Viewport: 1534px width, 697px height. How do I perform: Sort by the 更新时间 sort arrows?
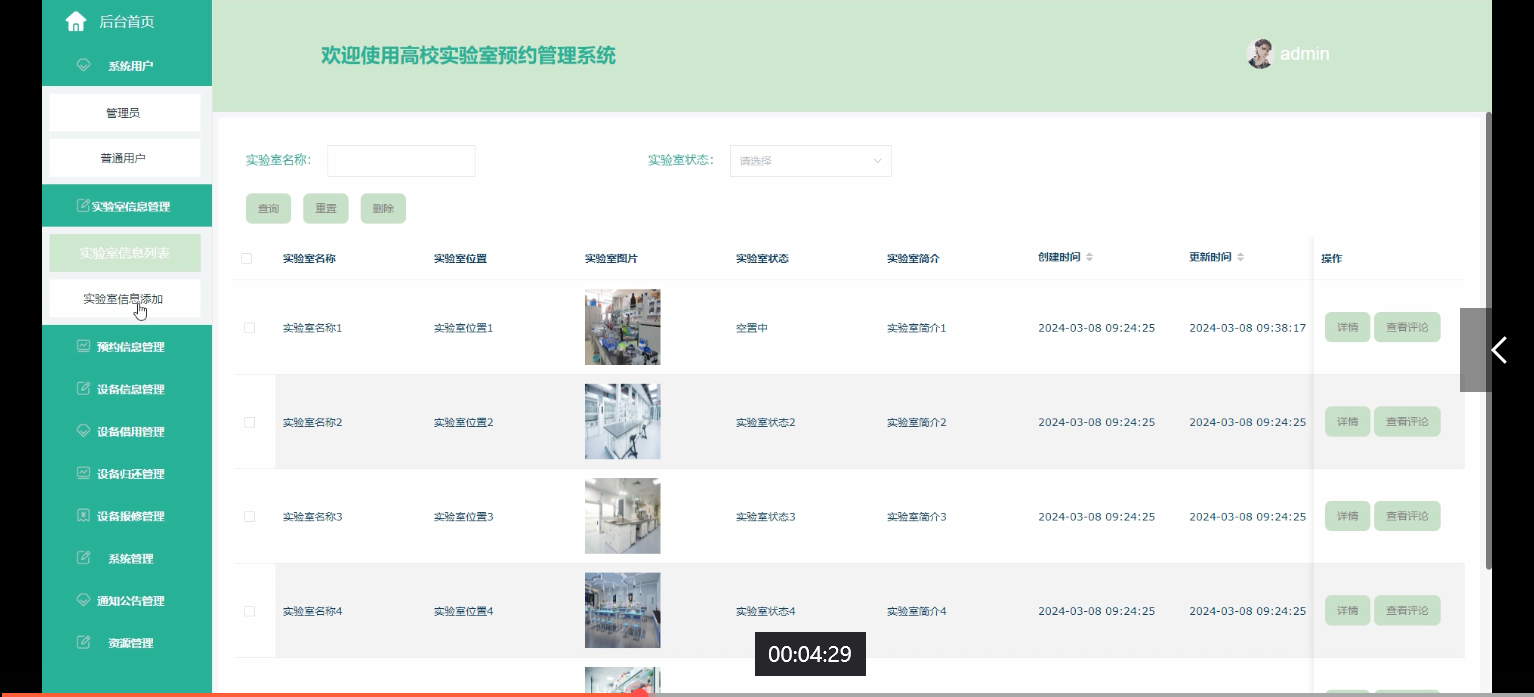pos(1241,258)
